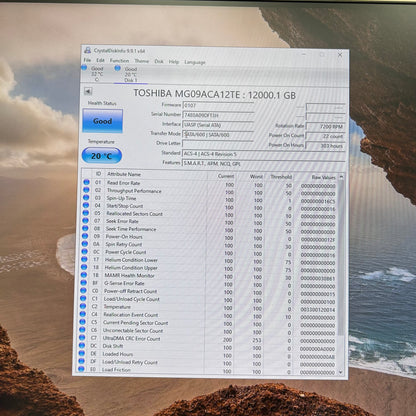
Task: Click the scrollbar up arrow in attribute list
Action: point(341,177)
